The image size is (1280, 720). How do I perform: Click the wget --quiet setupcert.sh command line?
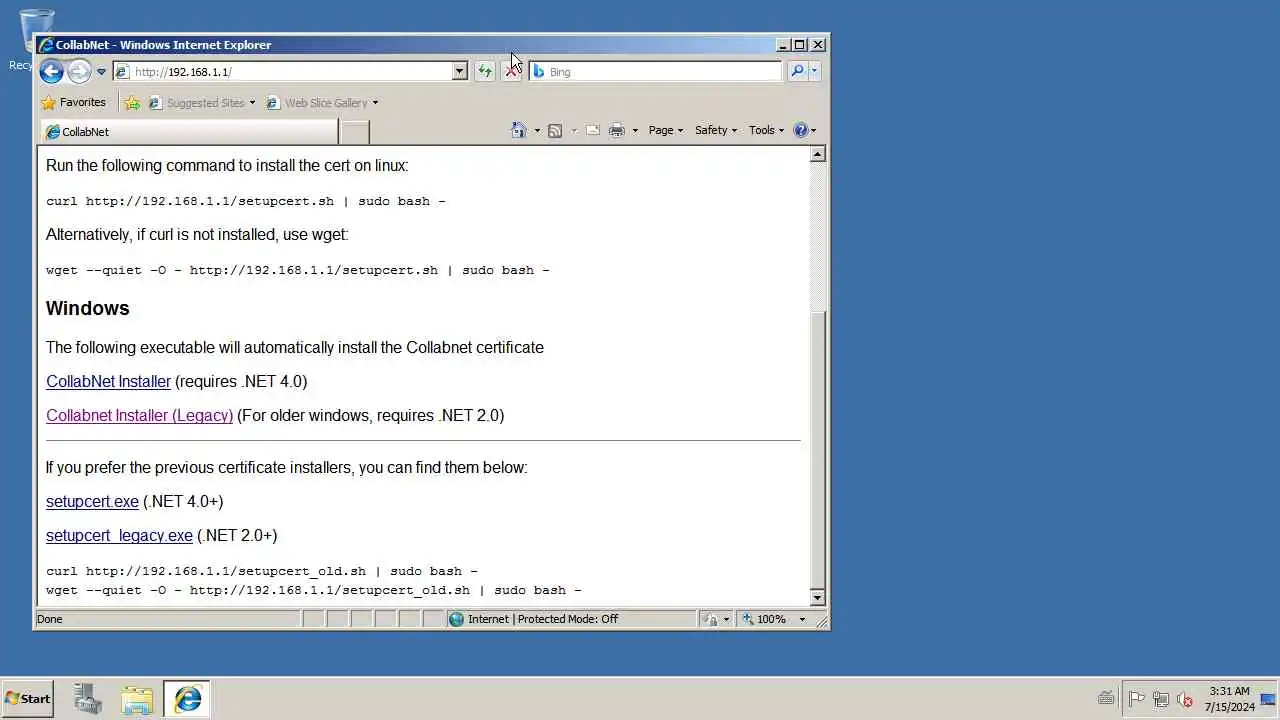[x=297, y=270]
